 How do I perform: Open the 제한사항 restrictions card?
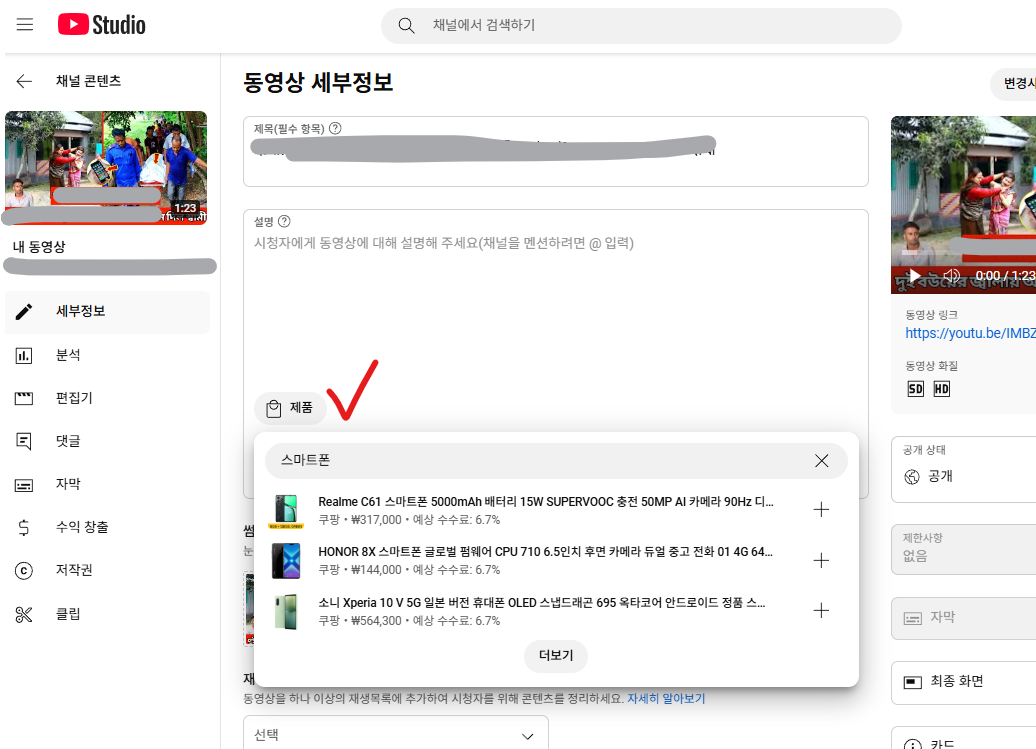(964, 548)
